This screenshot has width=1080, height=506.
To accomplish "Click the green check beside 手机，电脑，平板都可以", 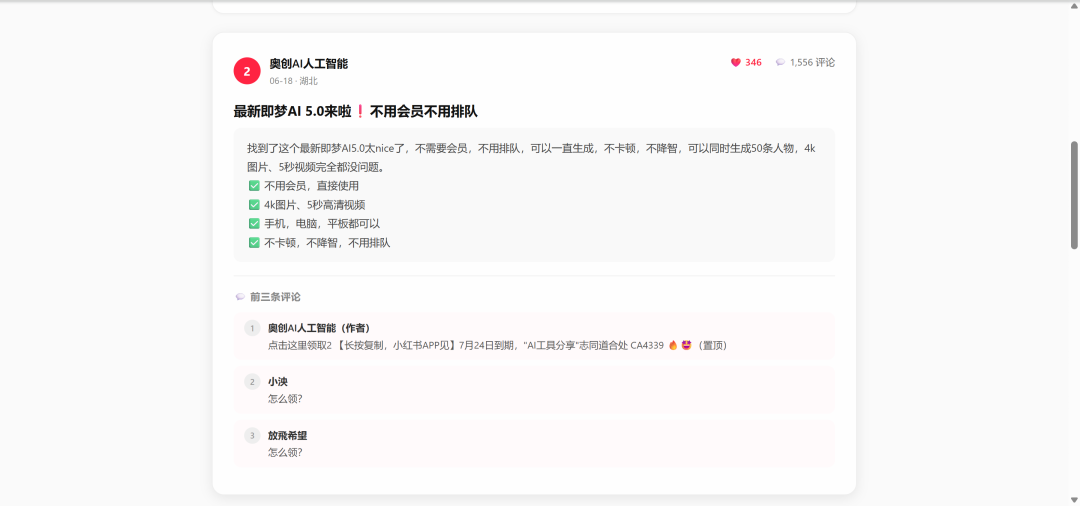I will [x=253, y=224].
